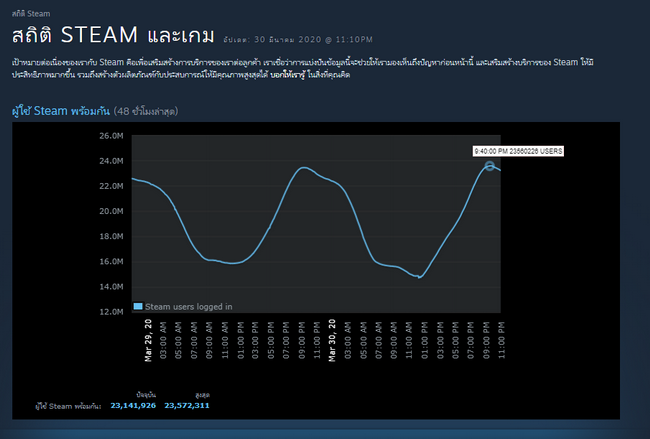Click the 'ผู้ใช้ Steam พร้อมกัน:' row label
The width and height of the screenshot is (650, 439).
click(68, 406)
